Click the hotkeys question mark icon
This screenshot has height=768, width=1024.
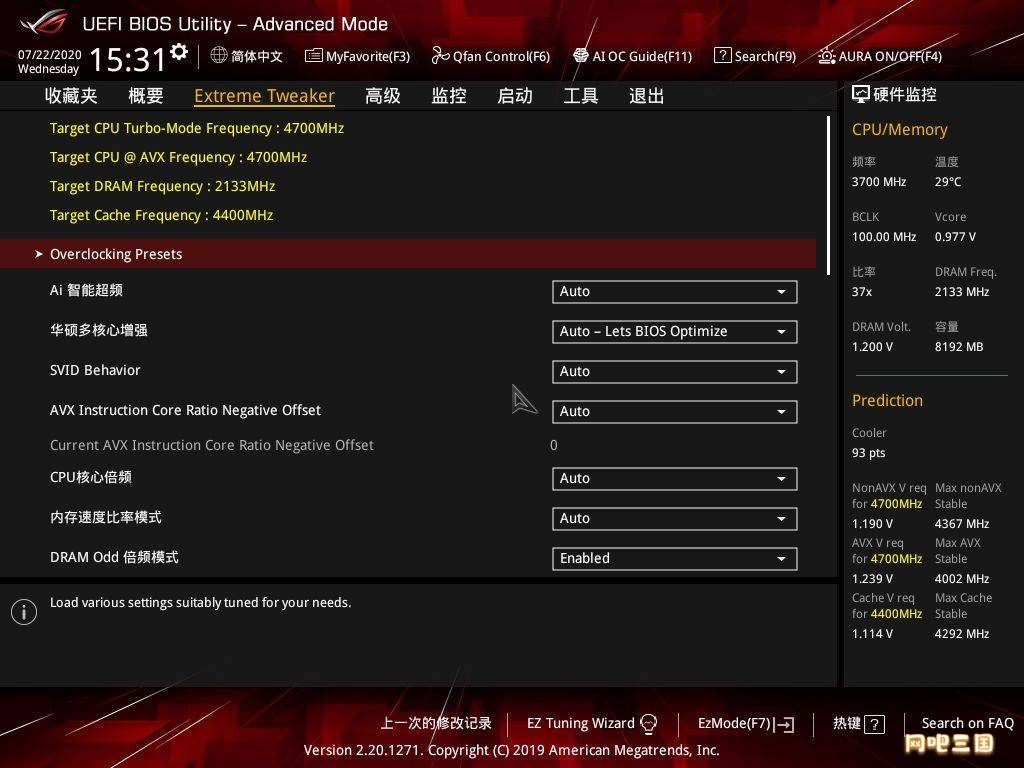[x=874, y=724]
